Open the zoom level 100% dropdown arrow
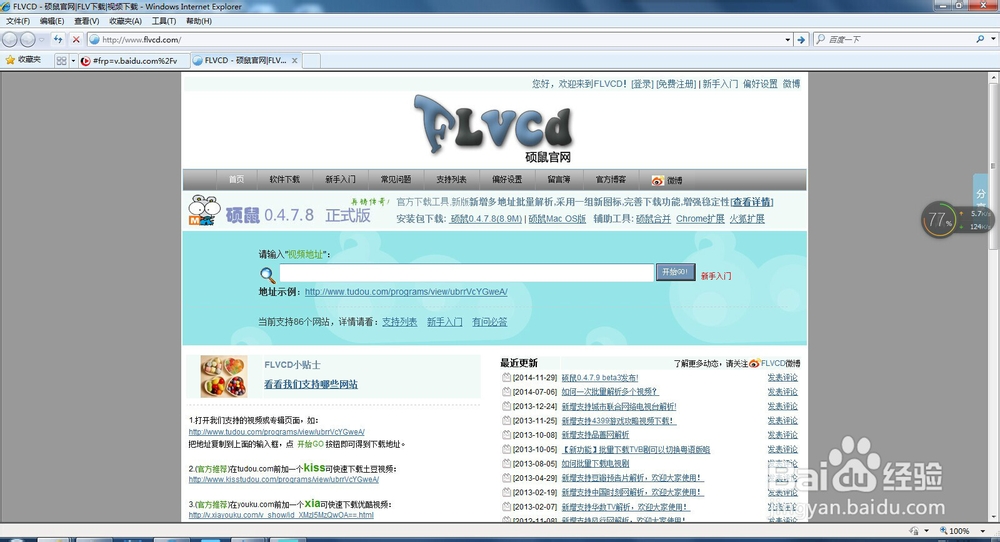The width and height of the screenshot is (1000, 542). click(x=983, y=531)
